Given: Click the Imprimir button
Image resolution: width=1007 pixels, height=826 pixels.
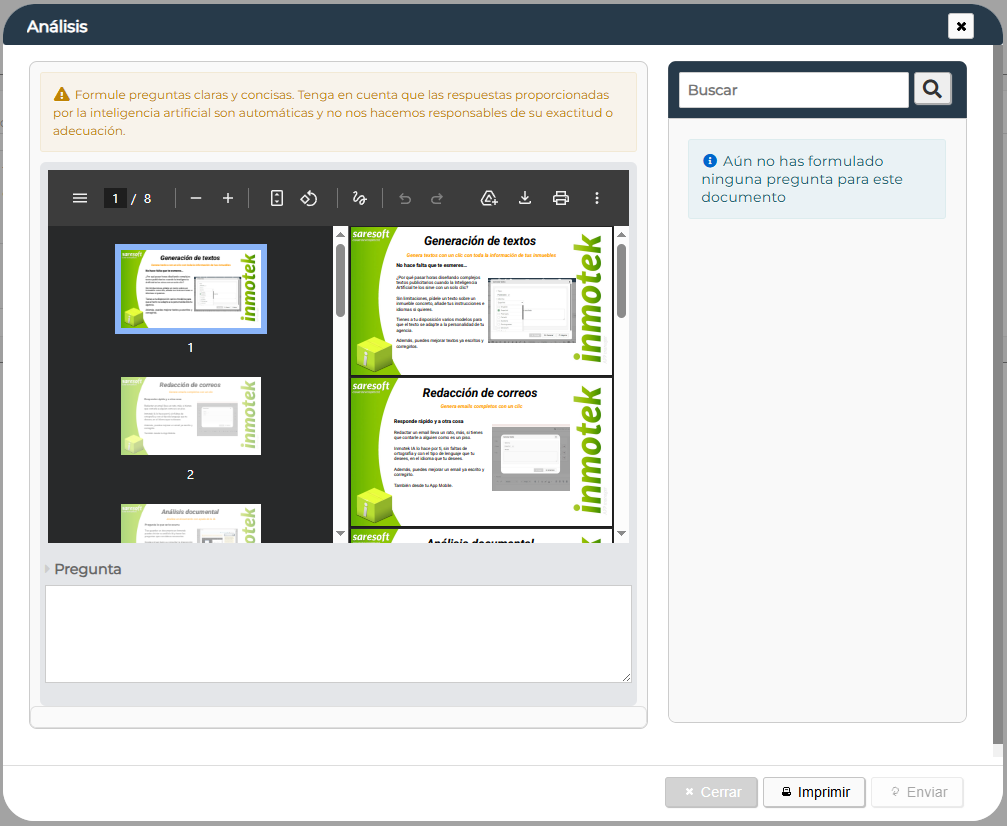Looking at the screenshot, I should 814,792.
